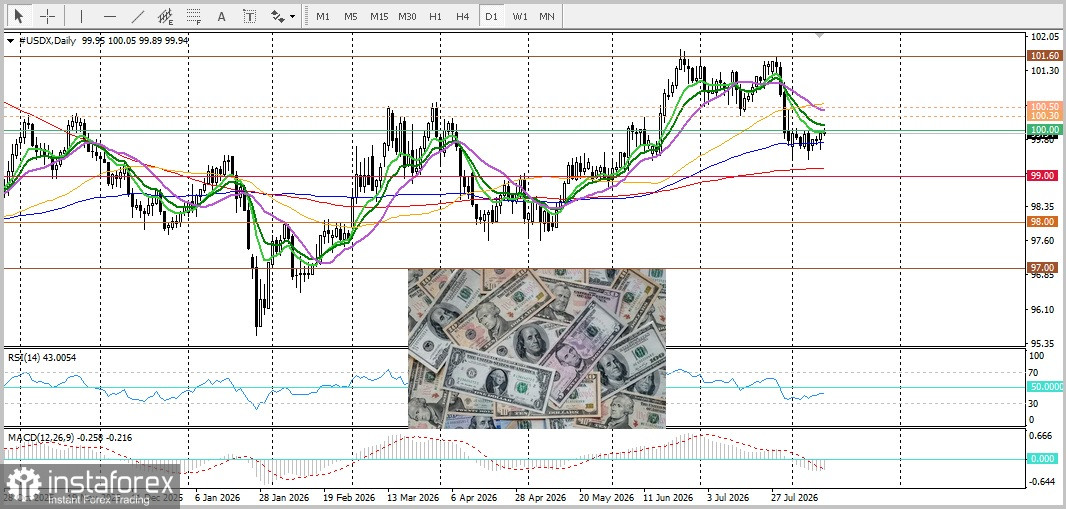Click the chart shift triangle marker
Viewport: 1066px width, 509px height.
tap(821, 35)
